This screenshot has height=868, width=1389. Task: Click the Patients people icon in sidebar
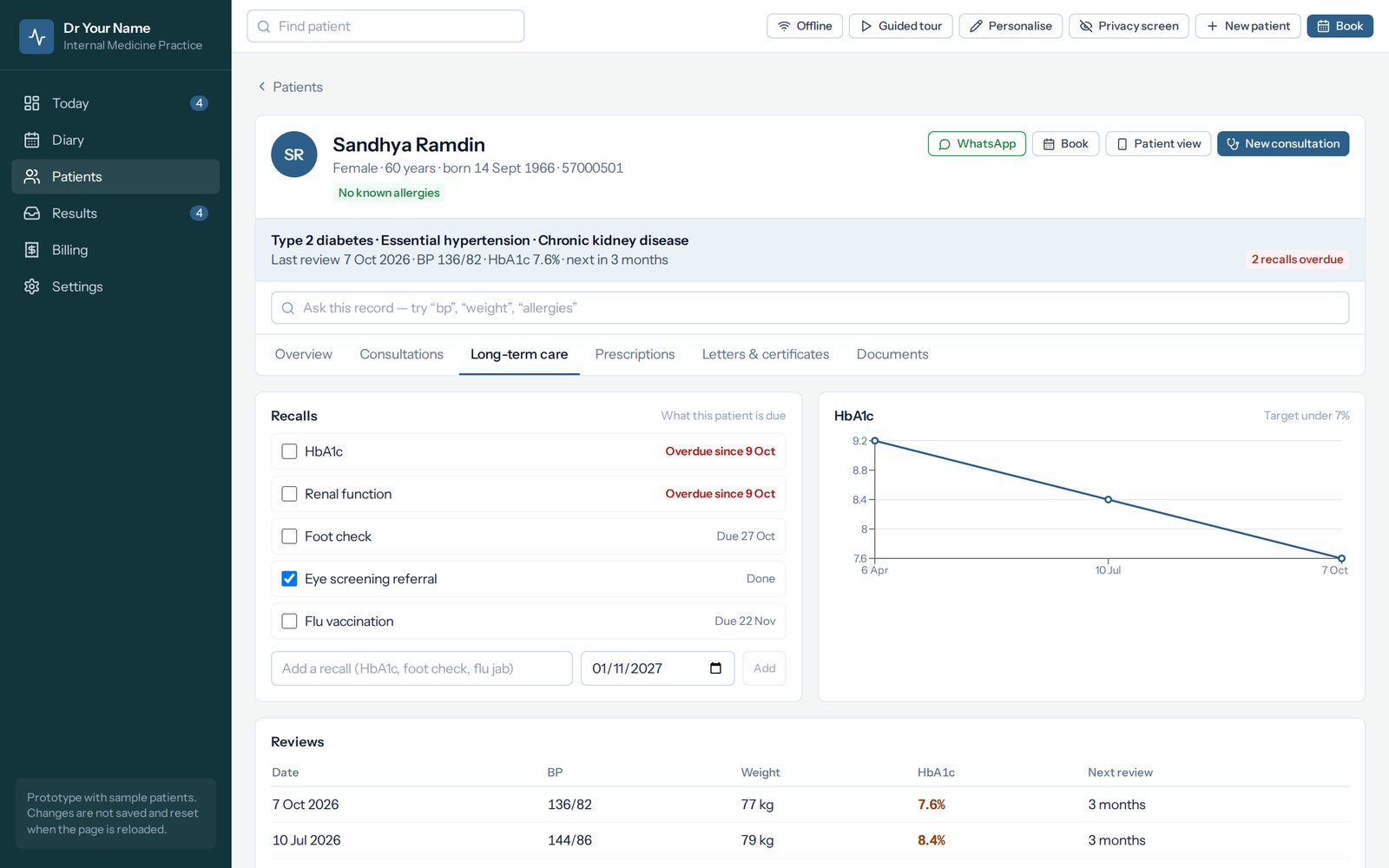coord(32,176)
